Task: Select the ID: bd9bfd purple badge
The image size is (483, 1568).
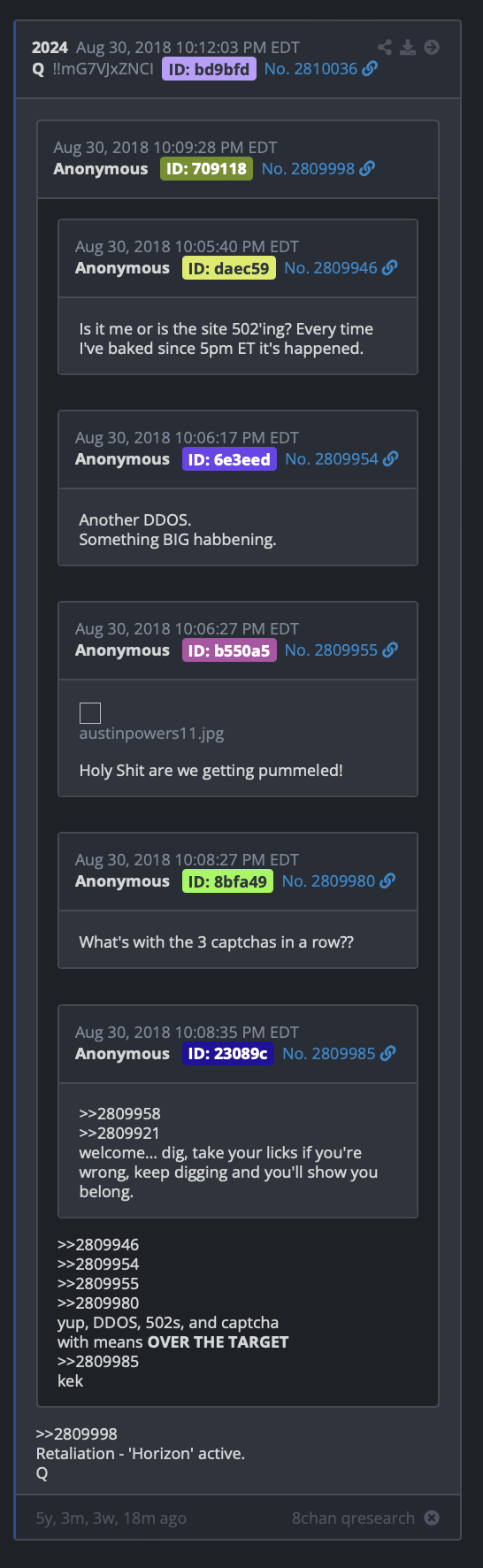Action: click(209, 69)
